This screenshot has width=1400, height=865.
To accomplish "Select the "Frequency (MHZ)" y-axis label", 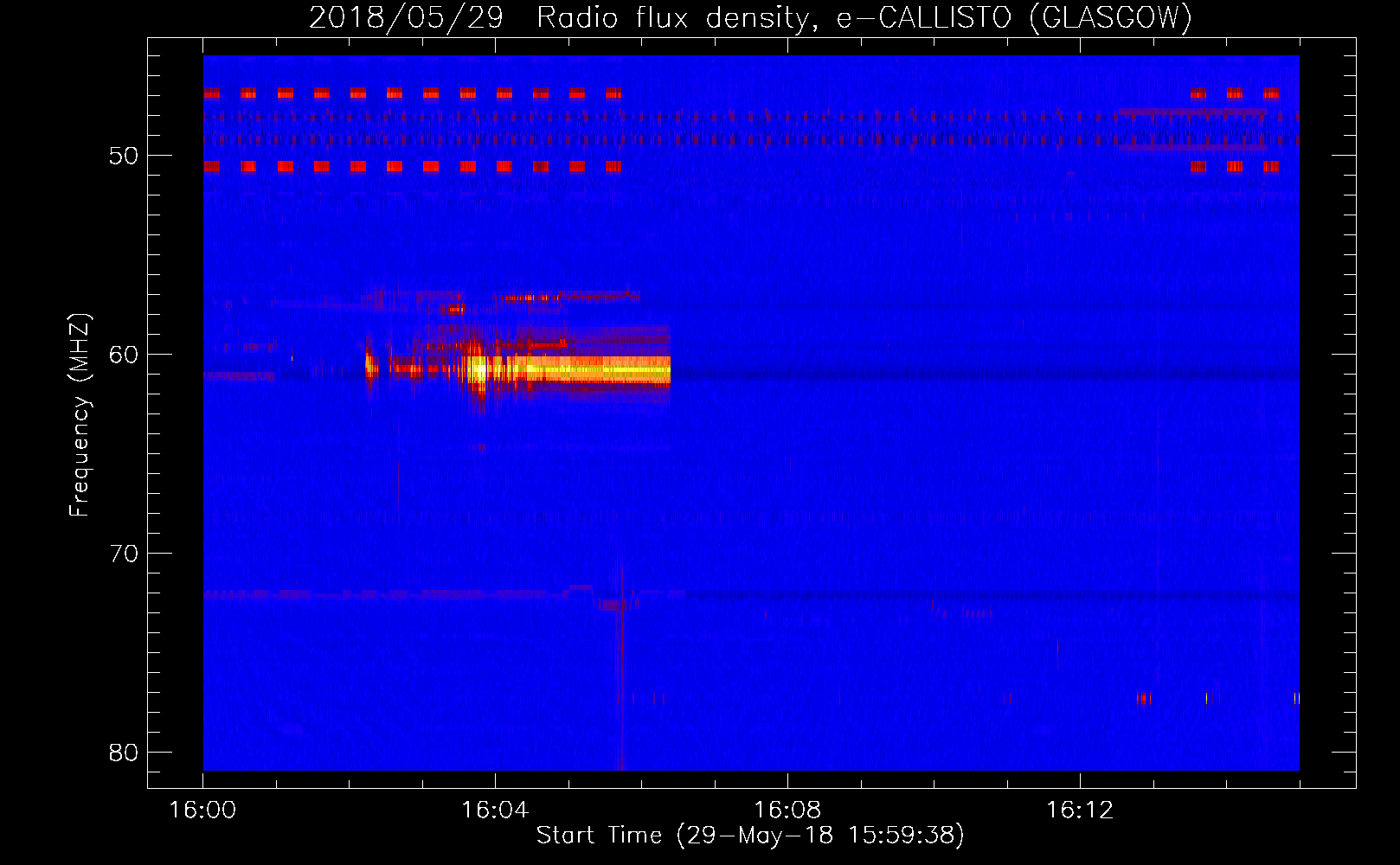I will (80, 415).
